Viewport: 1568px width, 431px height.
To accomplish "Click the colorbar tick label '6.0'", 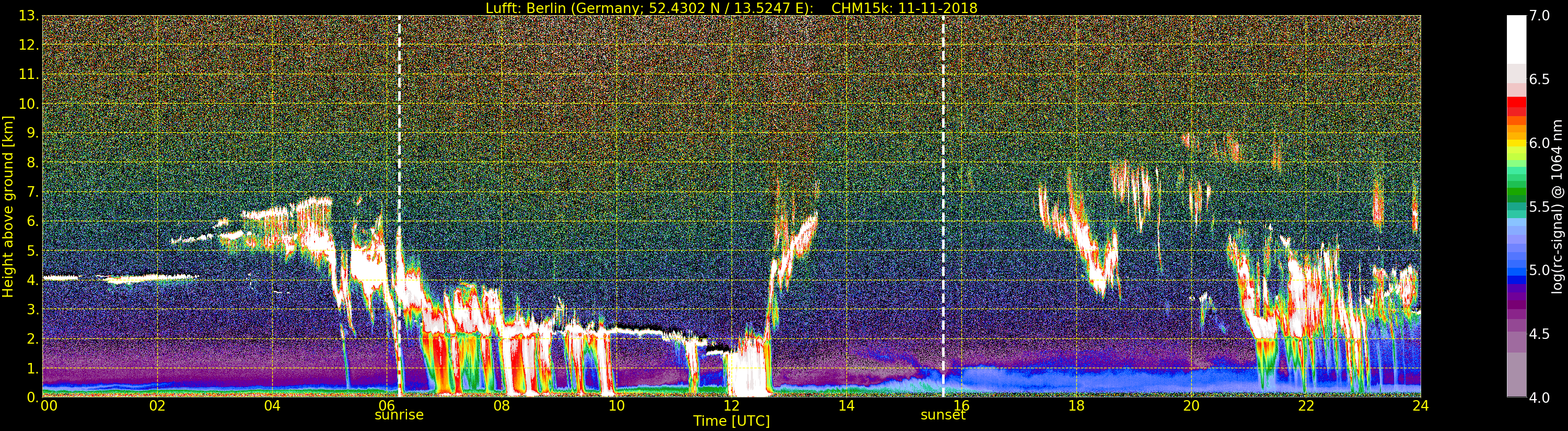I will [x=1539, y=143].
